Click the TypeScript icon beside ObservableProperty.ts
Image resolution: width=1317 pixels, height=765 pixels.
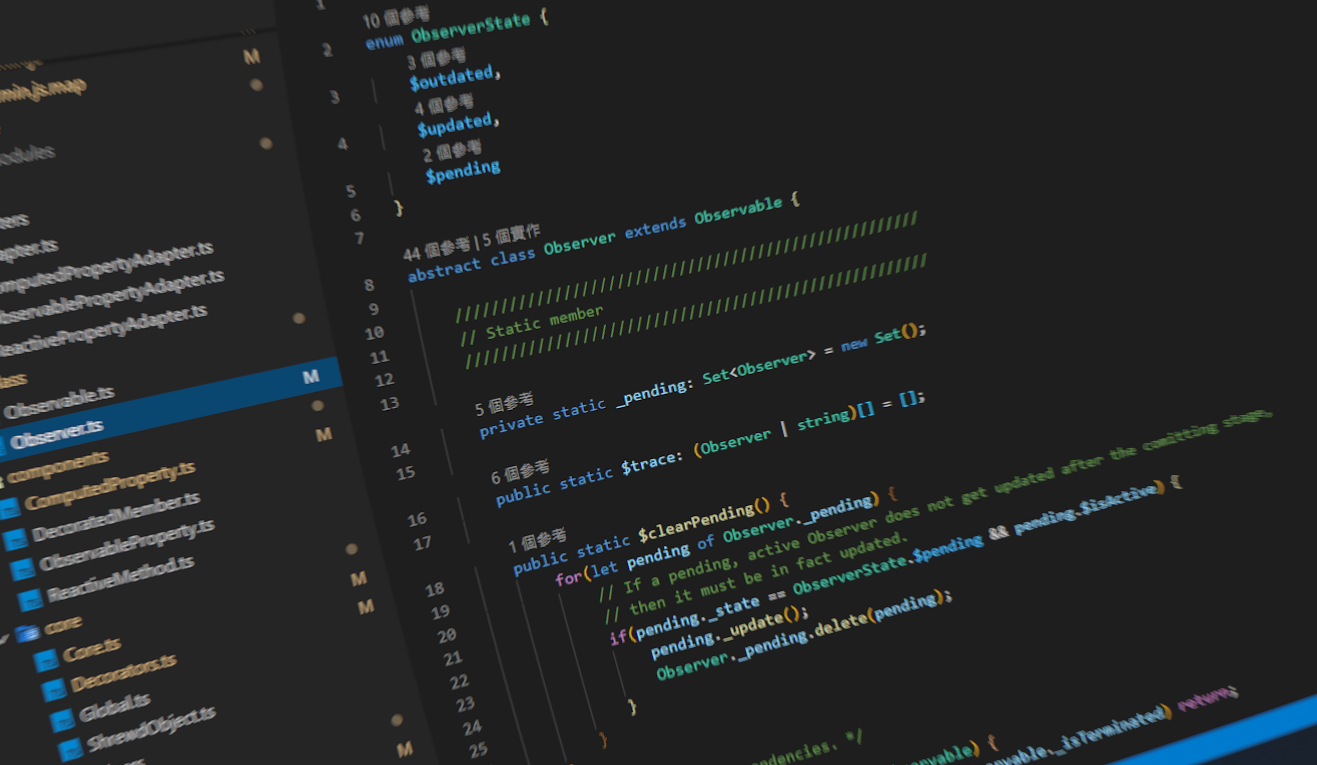pos(23,570)
